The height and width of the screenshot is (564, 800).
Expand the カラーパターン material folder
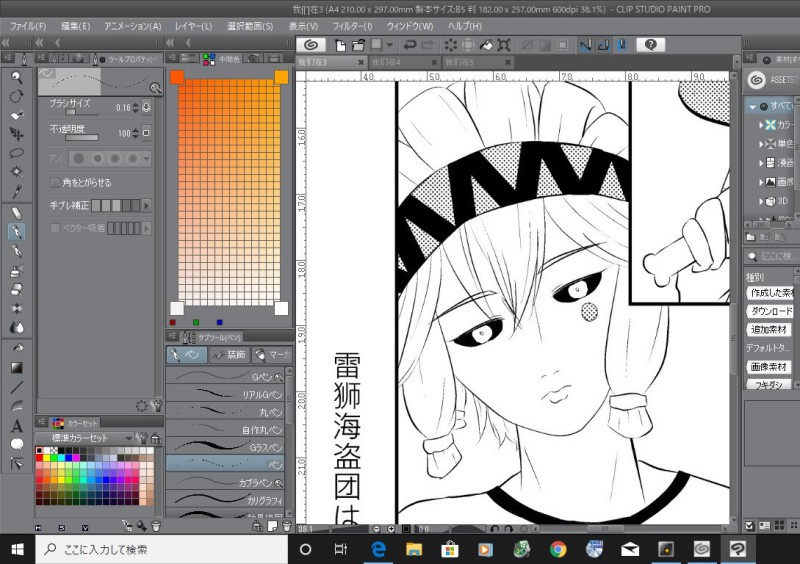761,125
